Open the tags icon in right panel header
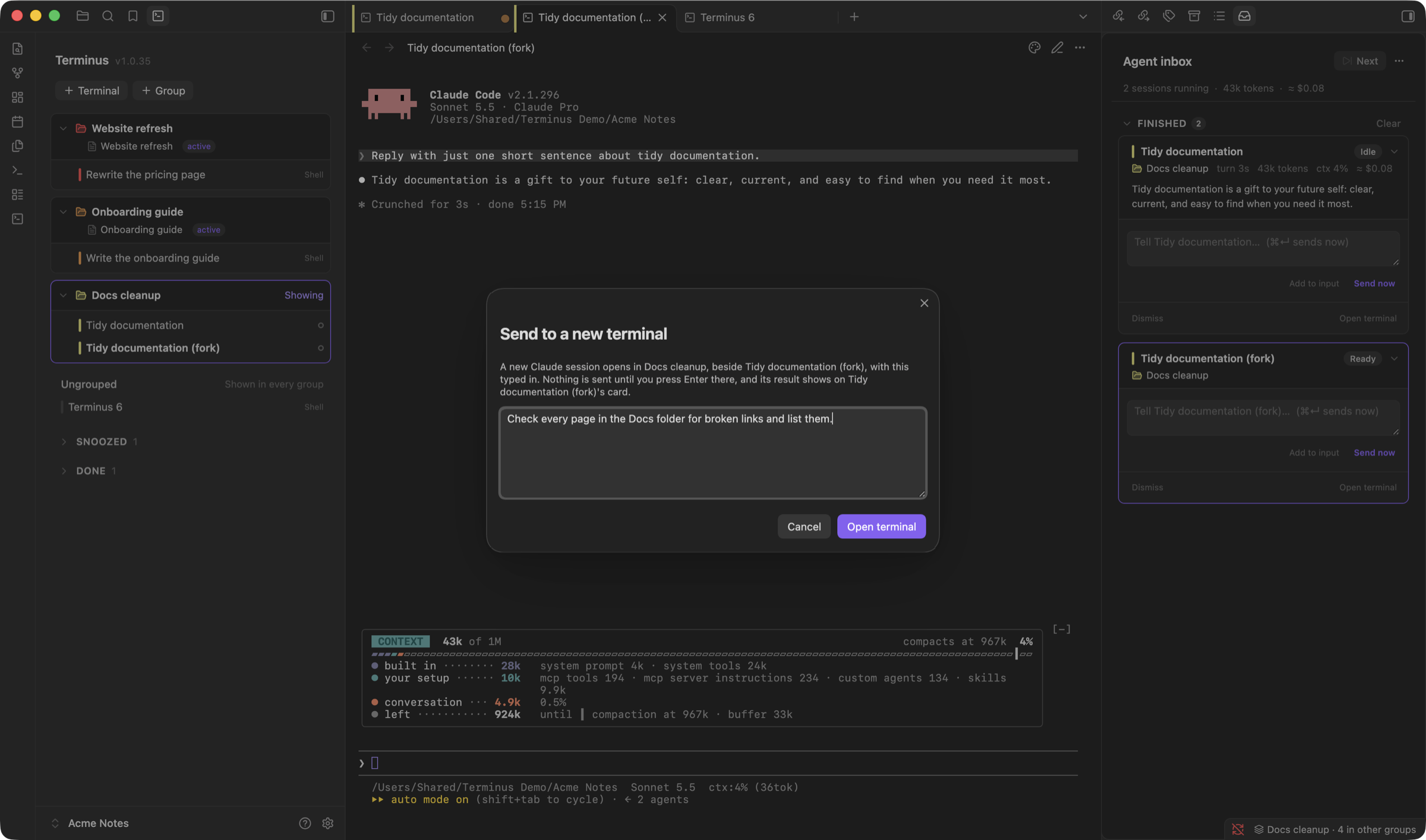 [1169, 16]
